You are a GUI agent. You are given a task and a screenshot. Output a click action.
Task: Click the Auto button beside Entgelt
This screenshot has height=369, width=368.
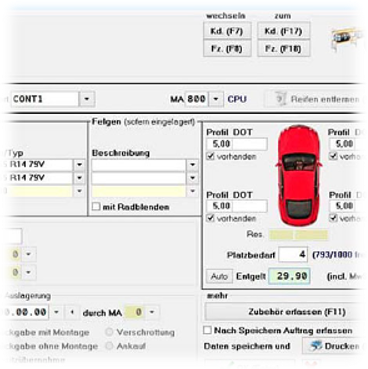219,276
